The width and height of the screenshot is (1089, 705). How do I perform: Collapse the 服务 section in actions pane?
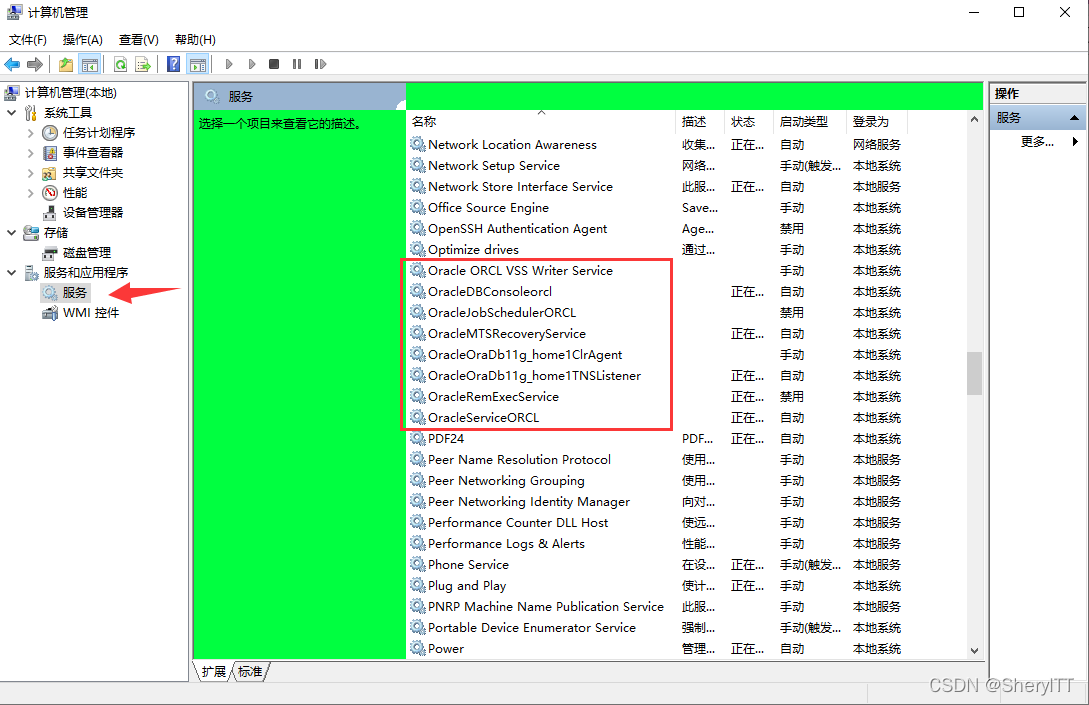tap(1074, 118)
